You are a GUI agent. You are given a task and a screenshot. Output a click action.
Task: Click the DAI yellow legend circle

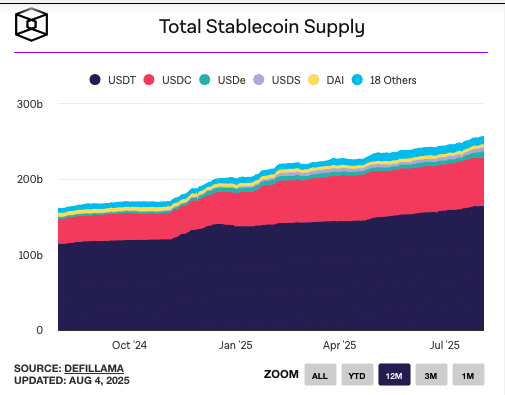(313, 80)
